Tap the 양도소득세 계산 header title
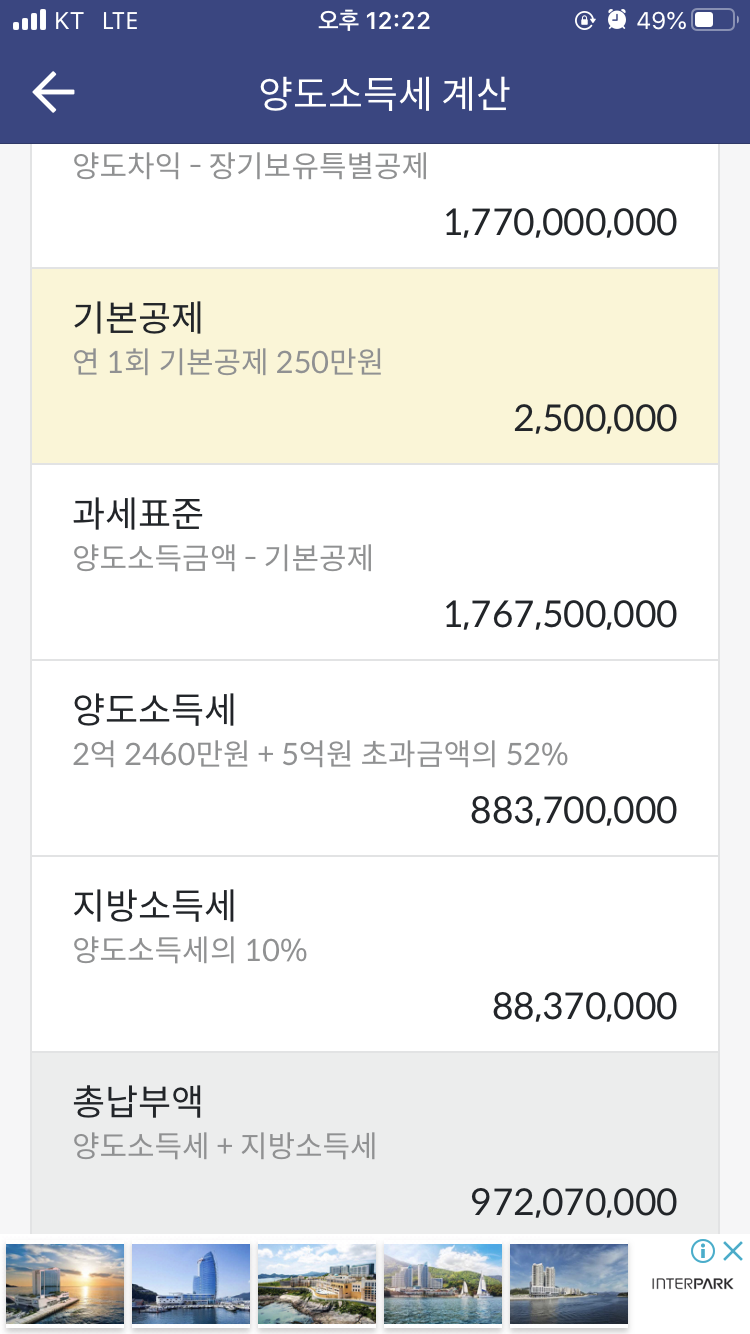The width and height of the screenshot is (750, 1334). click(x=384, y=93)
